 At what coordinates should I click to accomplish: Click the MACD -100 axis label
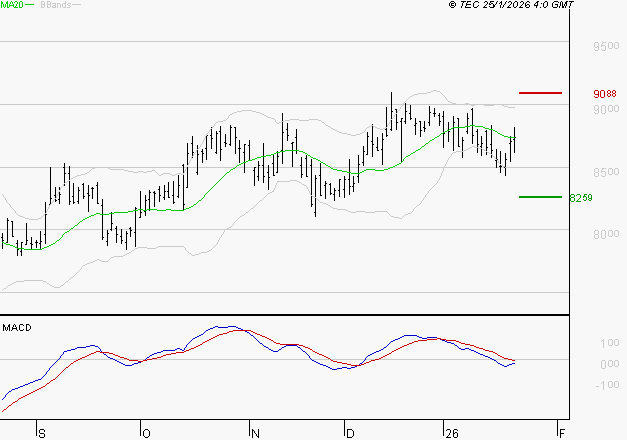[607, 385]
